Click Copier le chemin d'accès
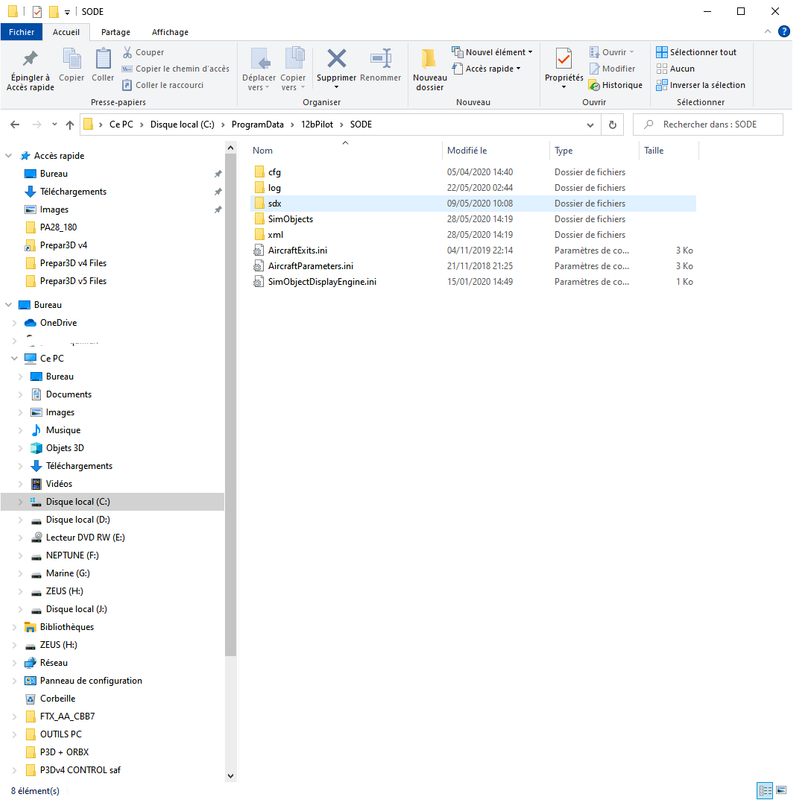 (176, 68)
